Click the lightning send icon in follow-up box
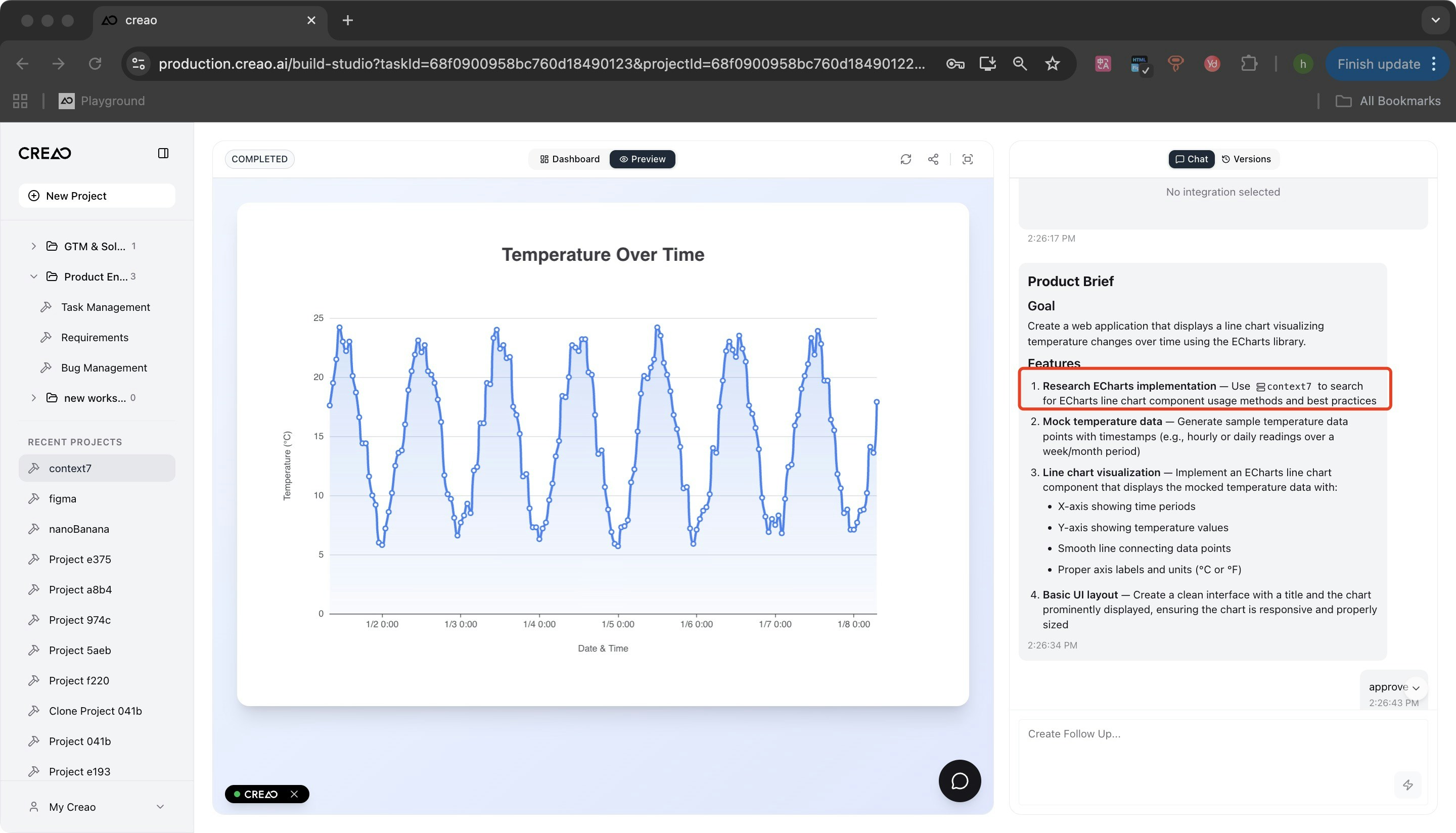The height and width of the screenshot is (833, 1456). click(1407, 785)
